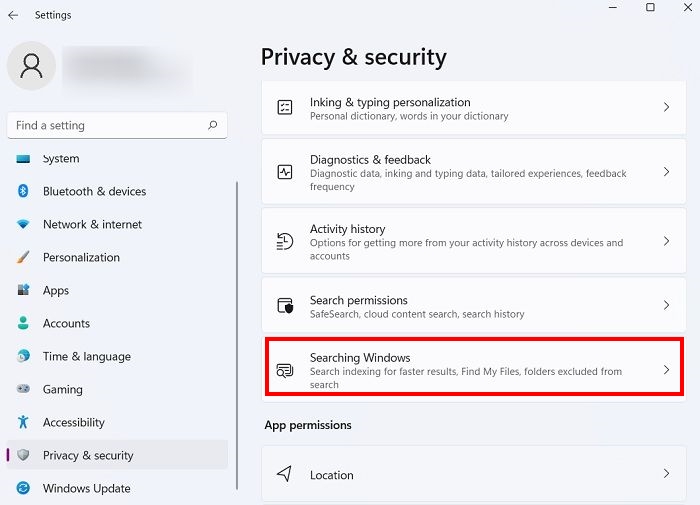Click the Settings window title text
Viewport: 700px width, 505px height.
tap(53, 15)
